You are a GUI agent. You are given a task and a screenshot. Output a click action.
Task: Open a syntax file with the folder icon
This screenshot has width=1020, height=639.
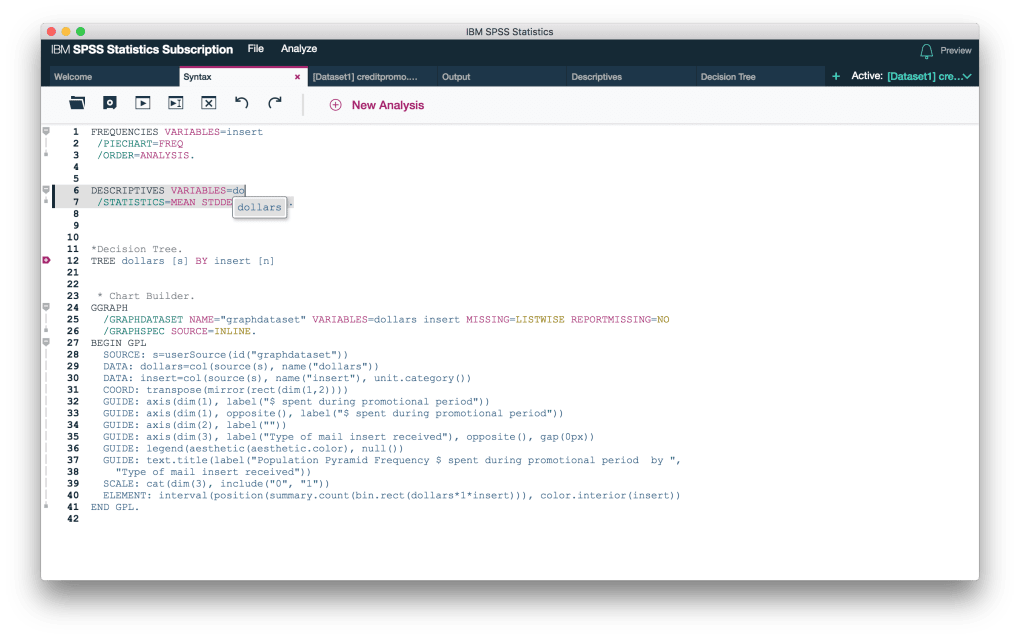77,103
